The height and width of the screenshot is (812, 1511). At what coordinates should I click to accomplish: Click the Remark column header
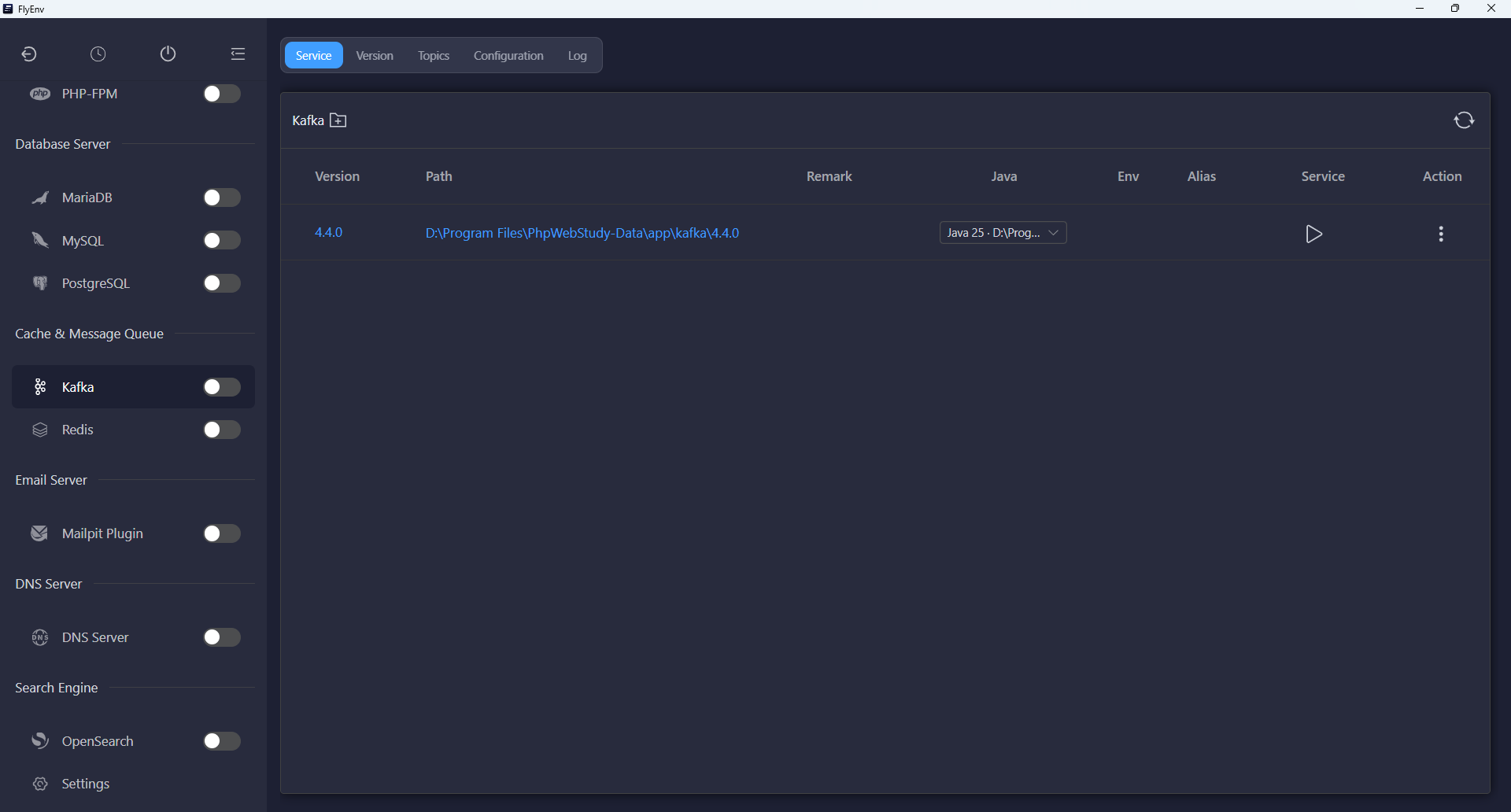click(x=829, y=176)
